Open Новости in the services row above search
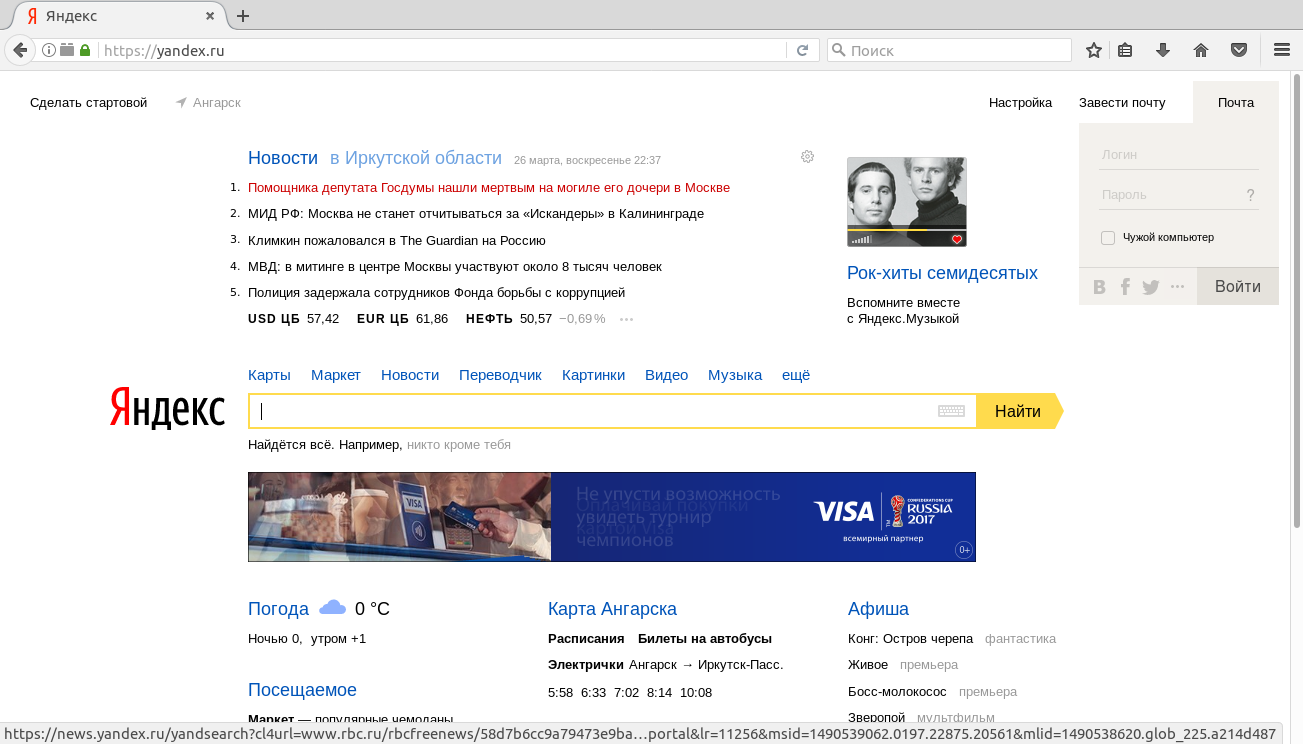Image resolution: width=1303 pixels, height=744 pixels. (410, 375)
